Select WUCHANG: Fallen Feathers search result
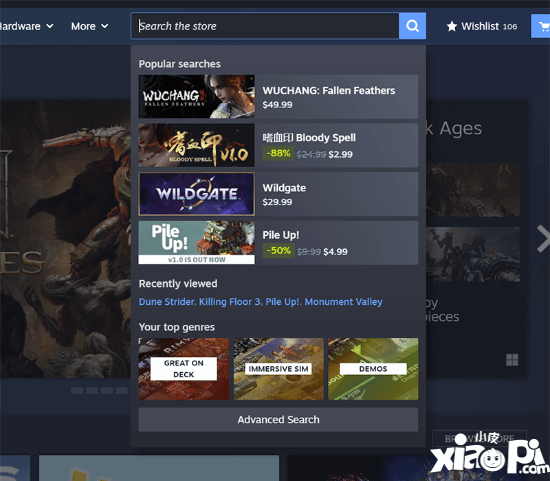This screenshot has width=550, height=481. (x=278, y=96)
